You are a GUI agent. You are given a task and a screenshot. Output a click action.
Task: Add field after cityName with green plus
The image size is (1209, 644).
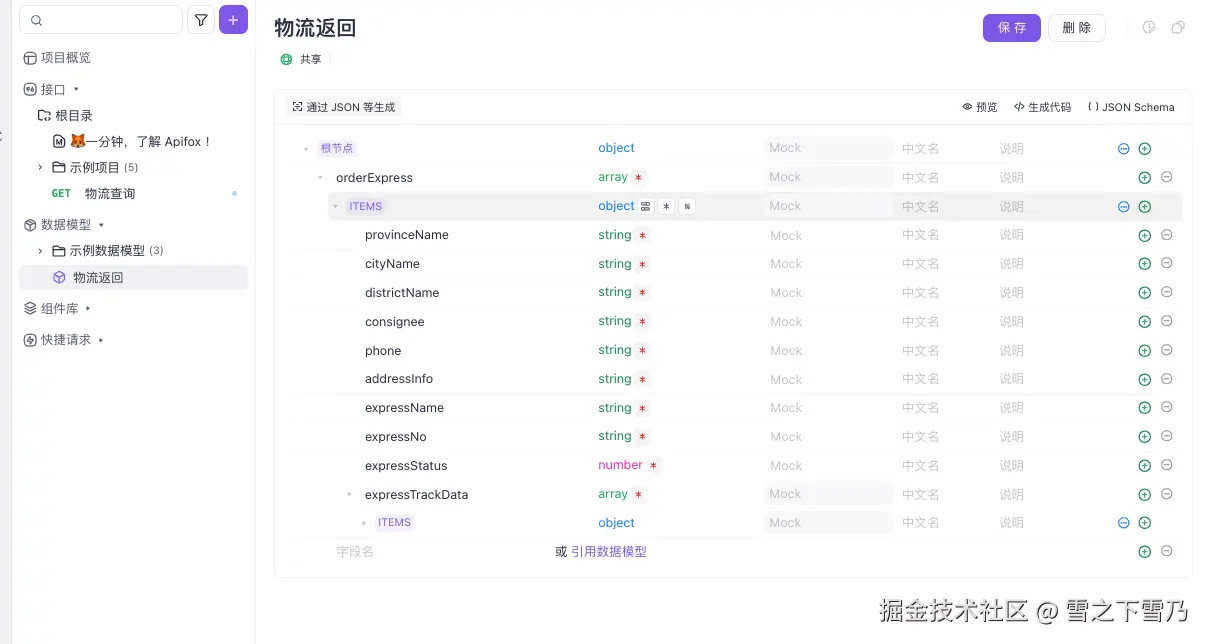coord(1145,264)
